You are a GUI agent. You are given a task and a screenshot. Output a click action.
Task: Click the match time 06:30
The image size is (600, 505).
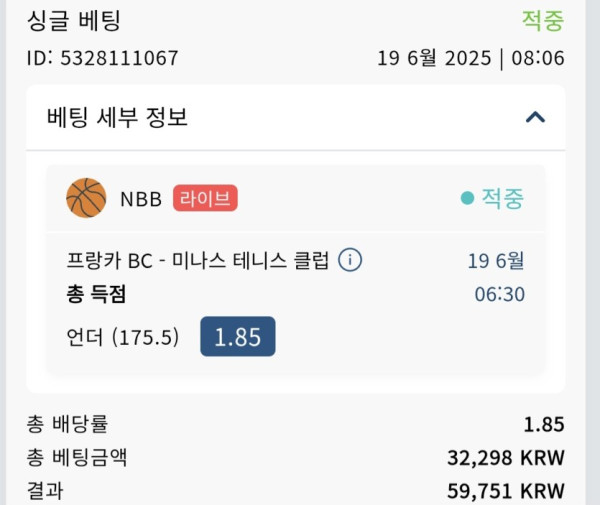point(499,294)
